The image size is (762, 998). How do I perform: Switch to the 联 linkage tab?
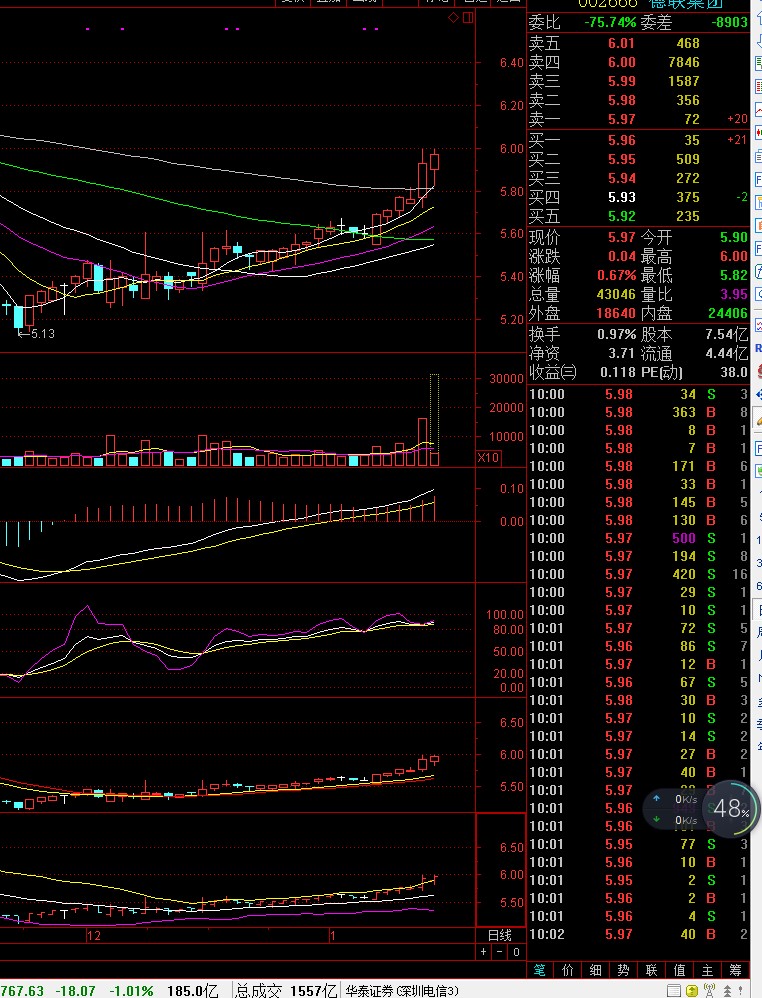[652, 969]
